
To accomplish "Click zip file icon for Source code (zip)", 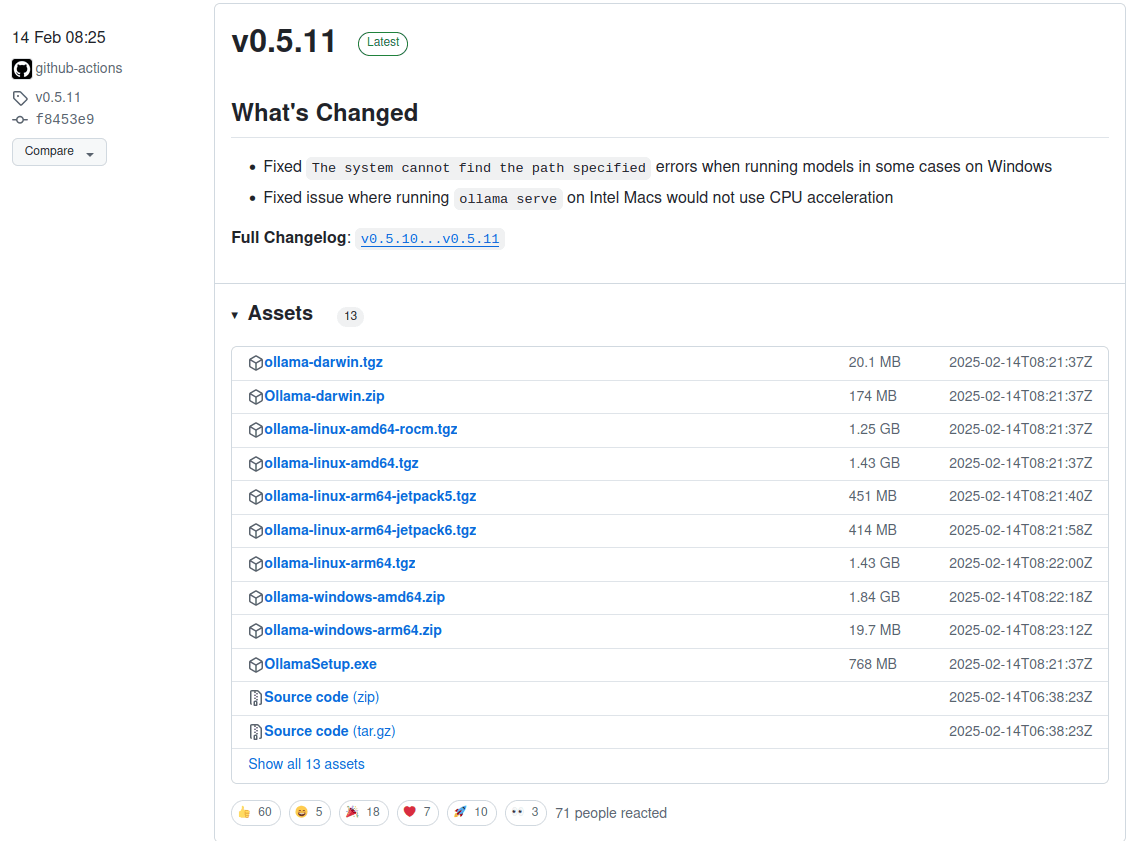I will tap(256, 698).
